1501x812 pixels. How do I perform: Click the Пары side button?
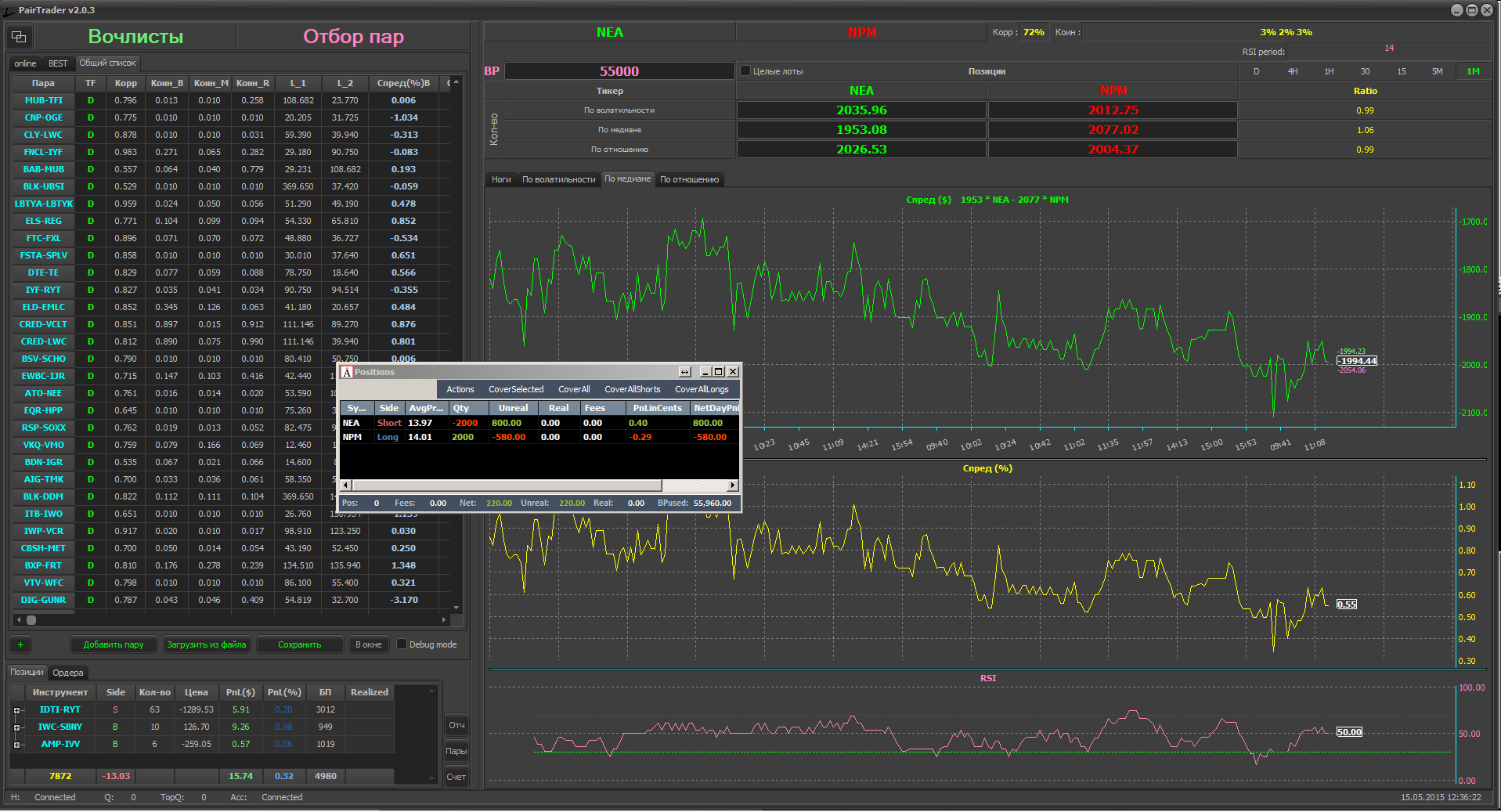coord(456,751)
